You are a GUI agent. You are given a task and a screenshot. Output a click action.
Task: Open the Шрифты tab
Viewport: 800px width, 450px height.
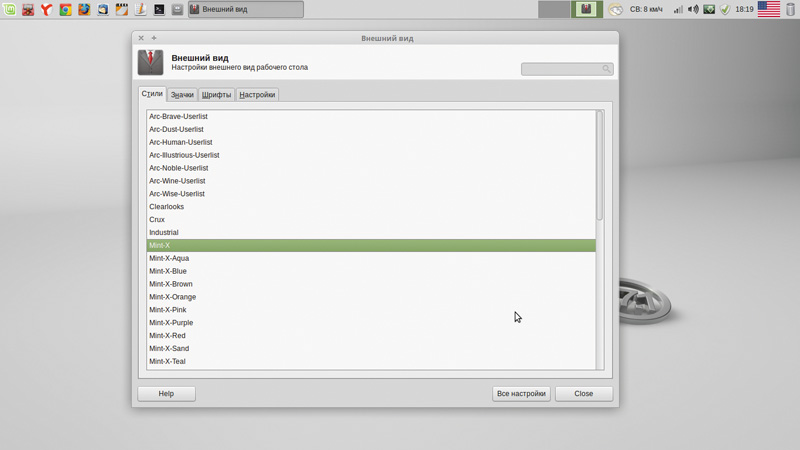point(216,95)
